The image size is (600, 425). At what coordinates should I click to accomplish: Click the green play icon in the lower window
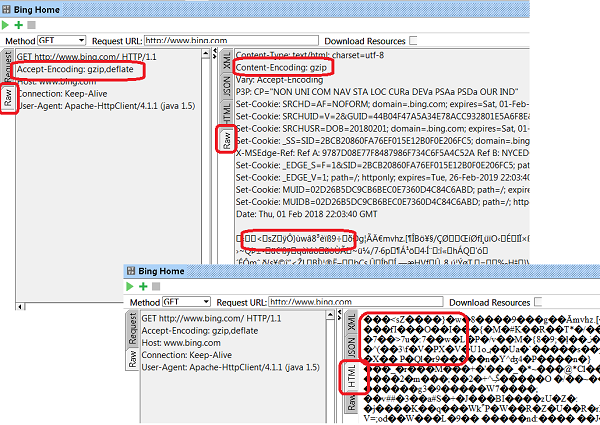130,287
